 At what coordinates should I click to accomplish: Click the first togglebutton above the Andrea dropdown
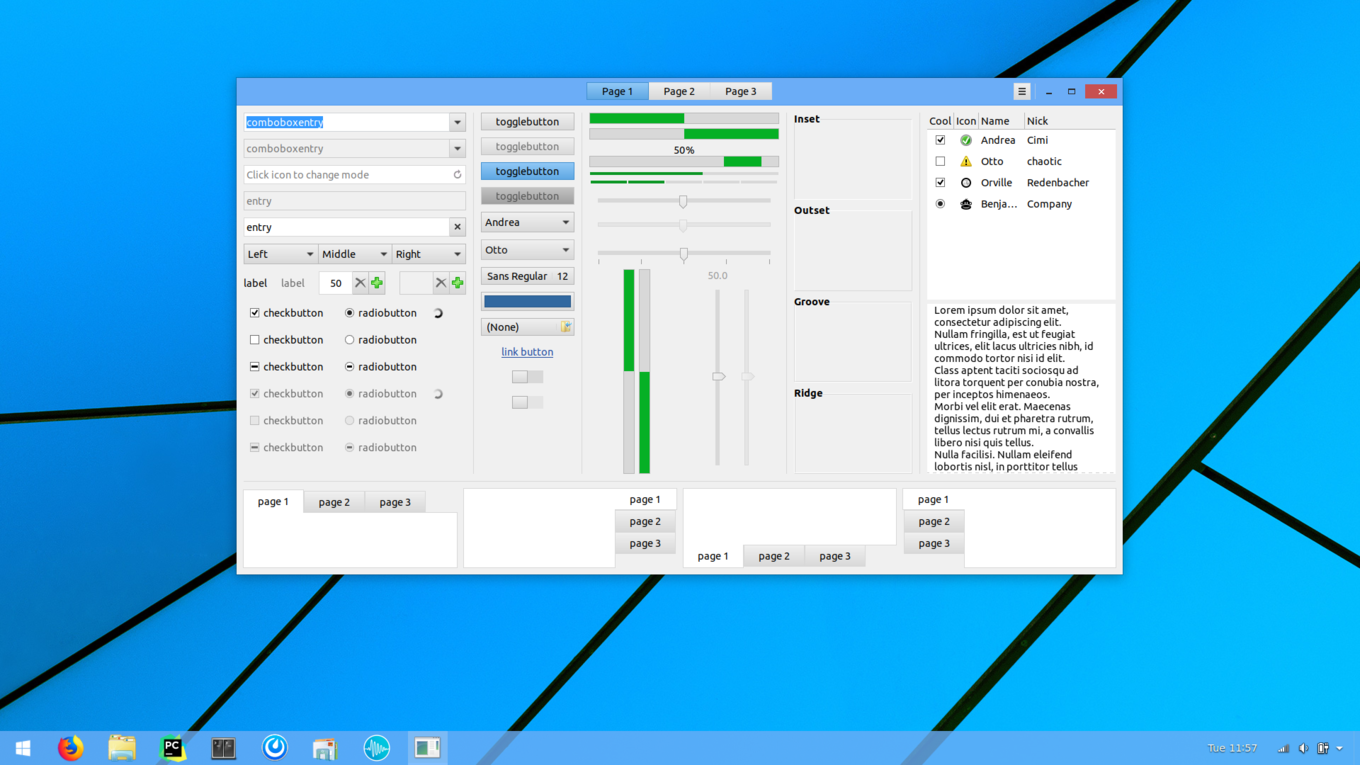(x=527, y=122)
